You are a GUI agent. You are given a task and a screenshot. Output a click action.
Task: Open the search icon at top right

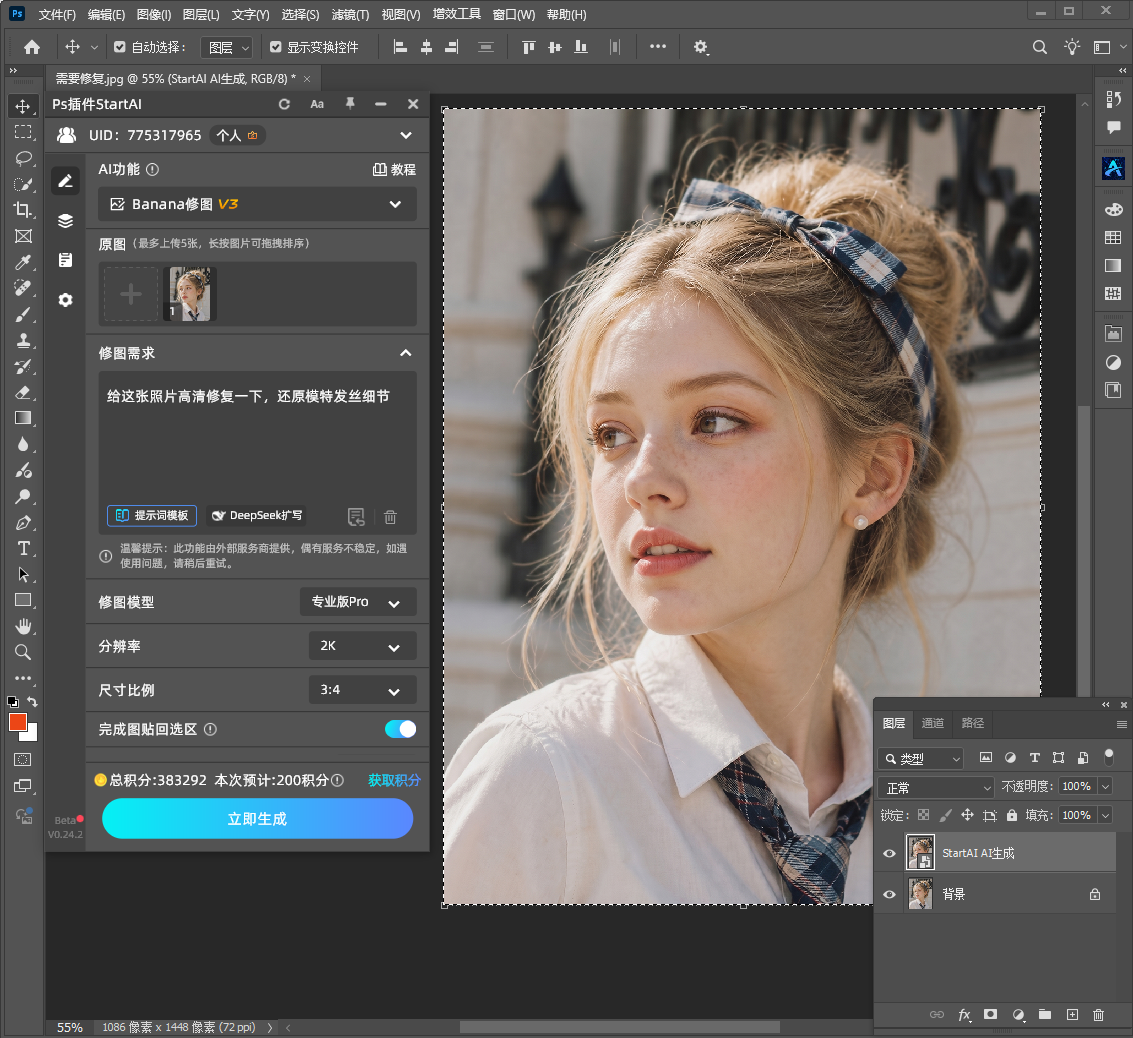click(1040, 47)
